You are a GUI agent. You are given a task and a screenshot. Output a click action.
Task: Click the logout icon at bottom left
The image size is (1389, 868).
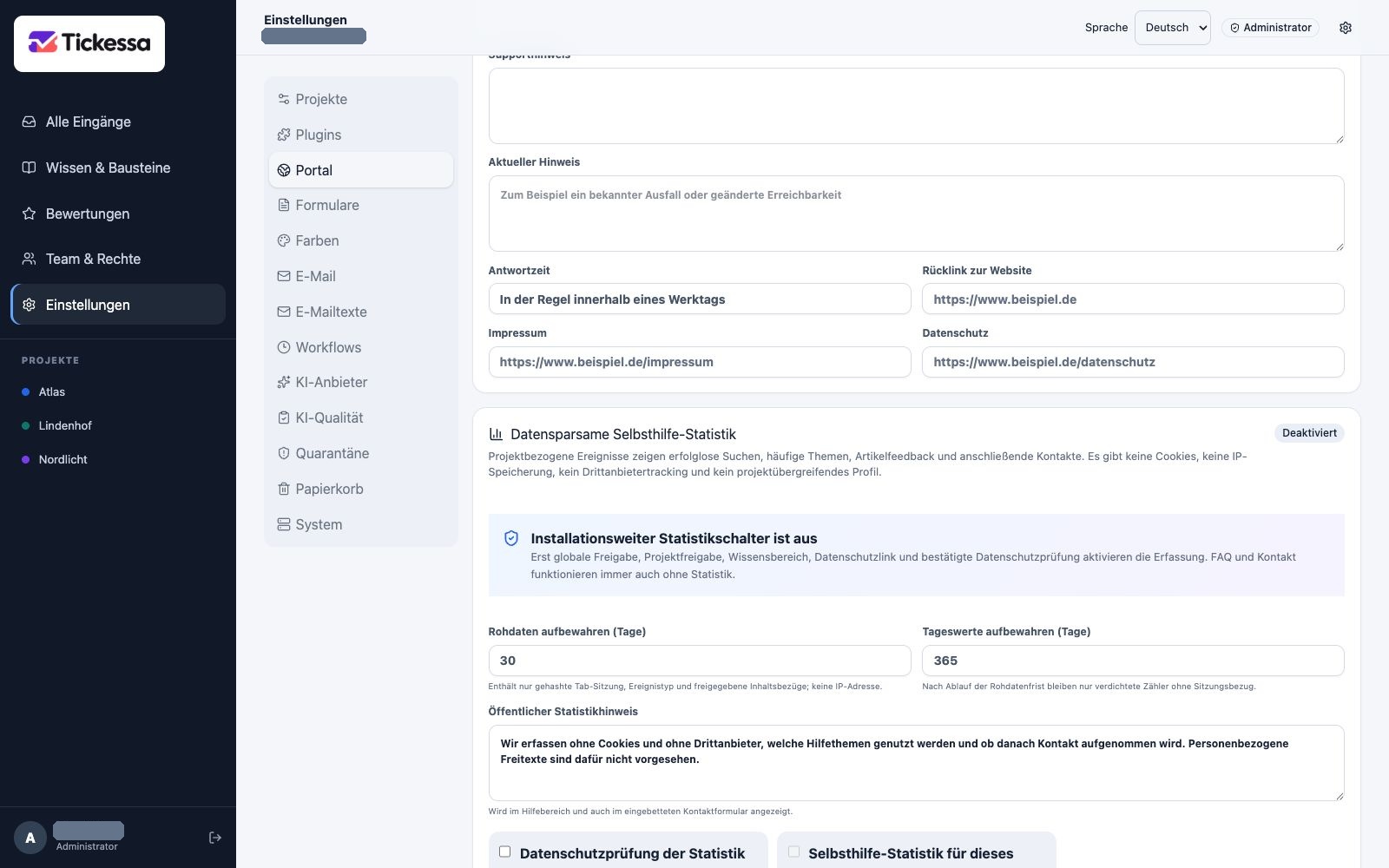pyautogui.click(x=215, y=838)
